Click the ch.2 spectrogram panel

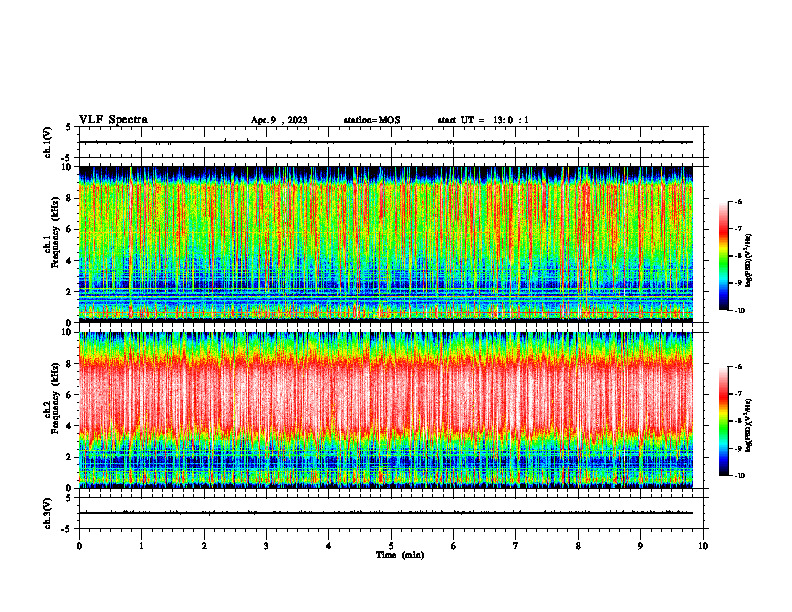pyautogui.click(x=386, y=410)
